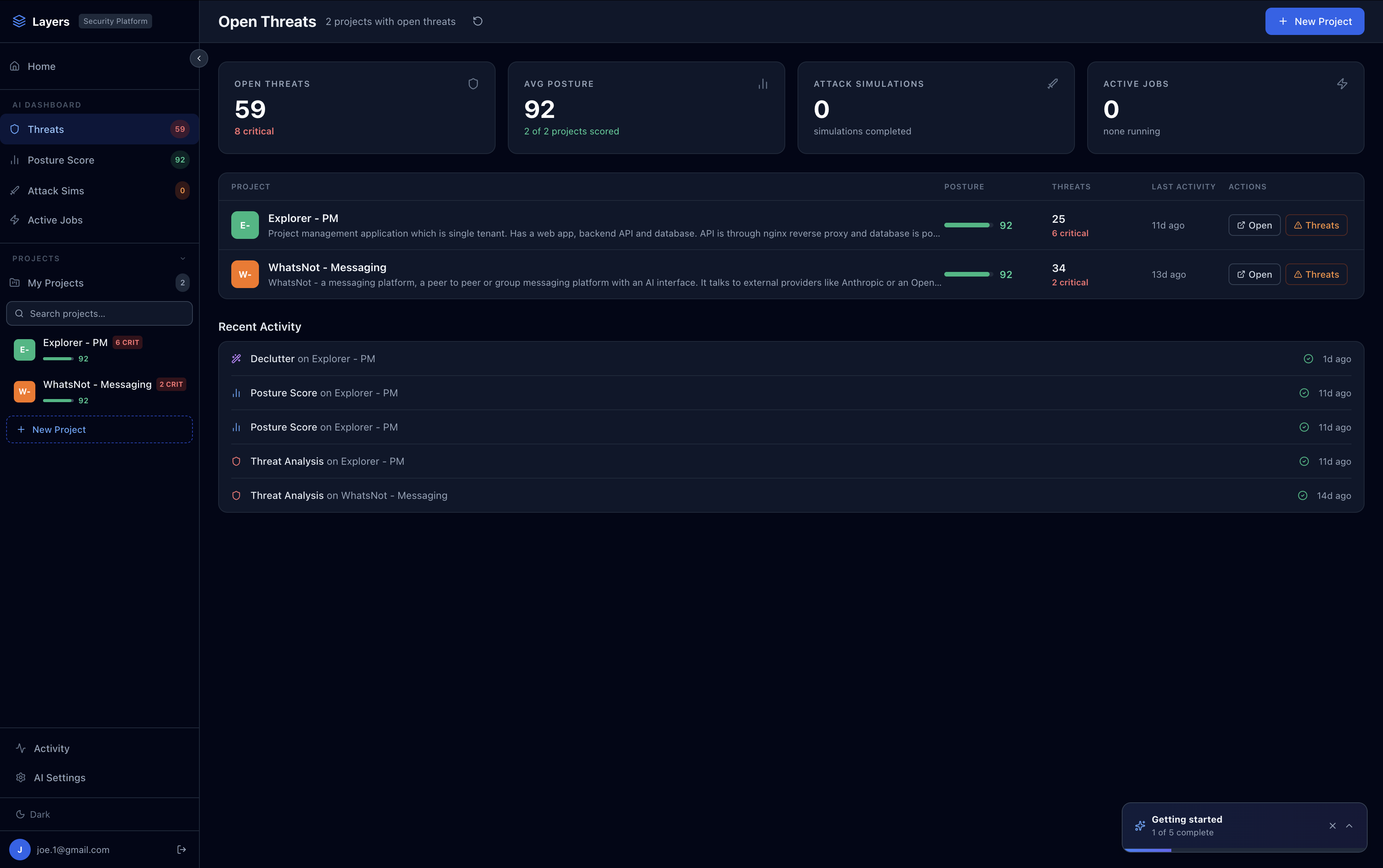Click WhatsNot - Messaging posture bar in table

pyautogui.click(x=968, y=274)
